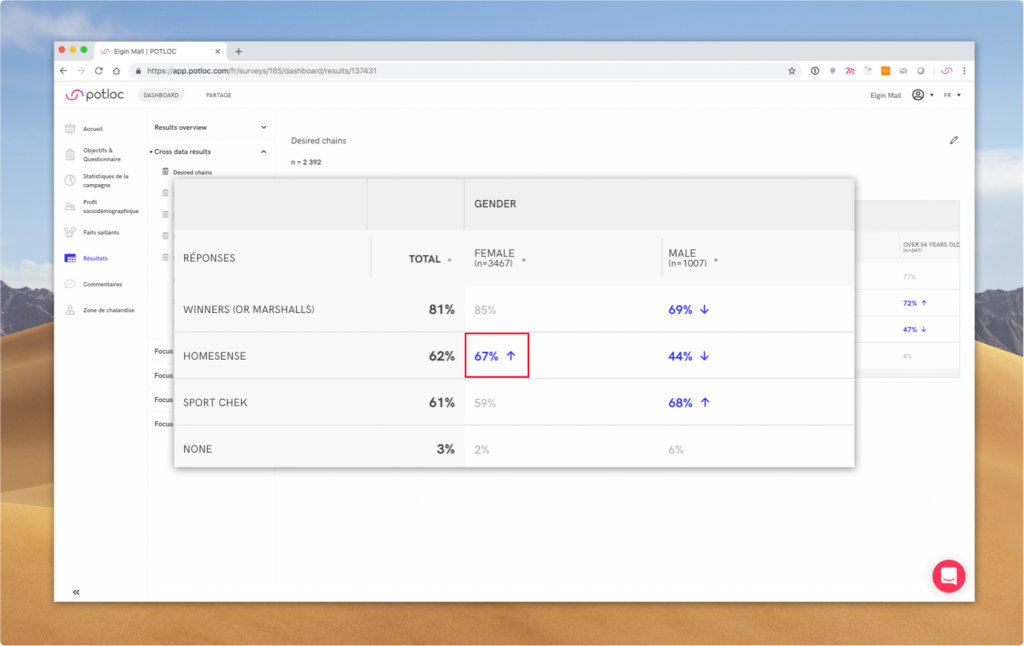Click the browser forward arrow

pos(81,71)
